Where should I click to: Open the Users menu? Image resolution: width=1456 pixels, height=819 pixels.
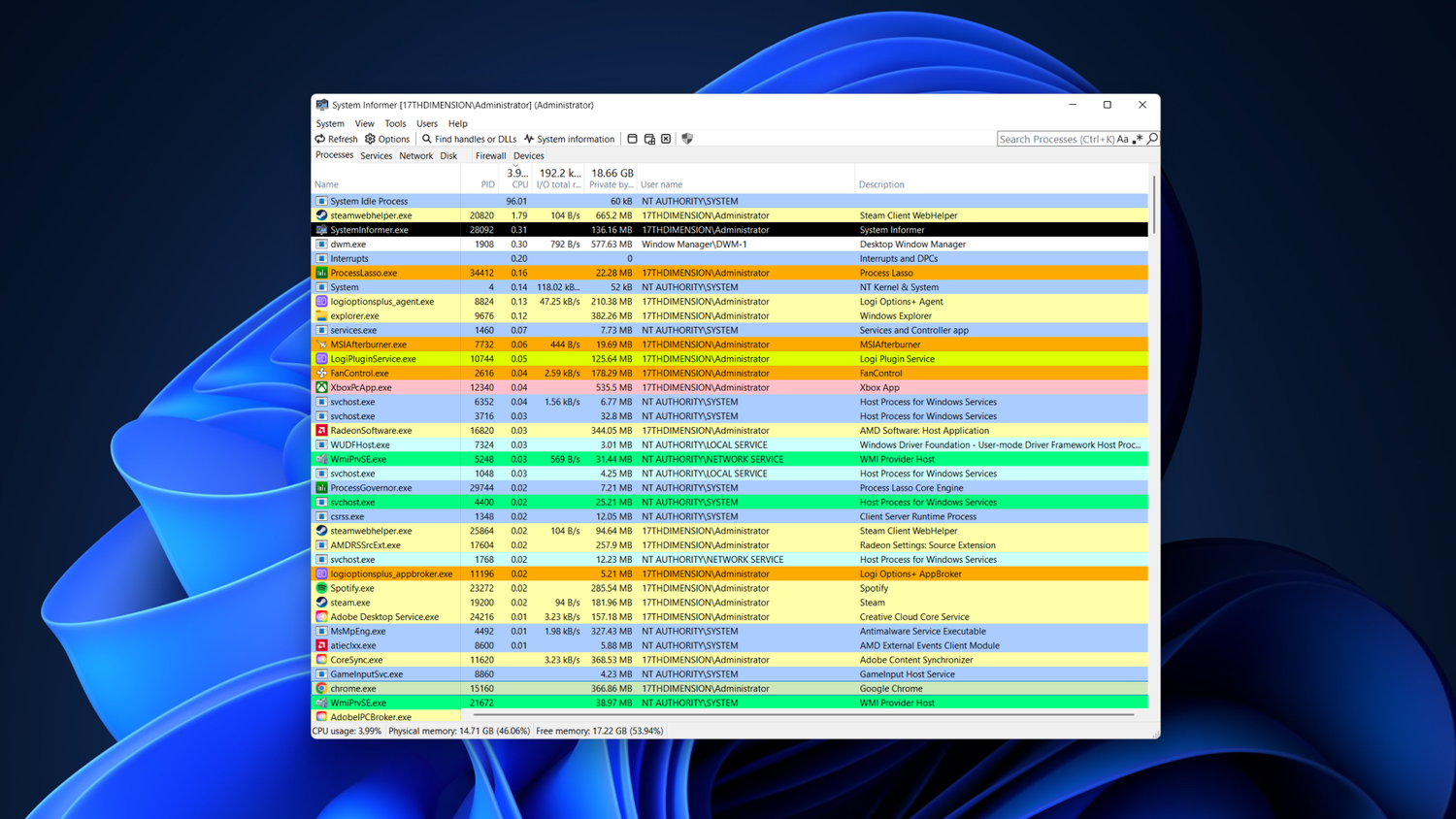tap(427, 123)
